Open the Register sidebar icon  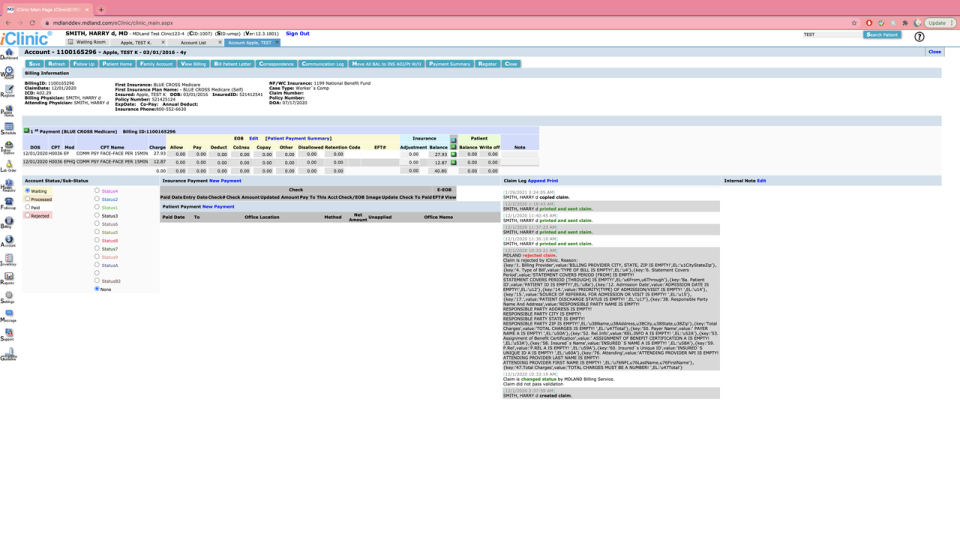(9, 92)
